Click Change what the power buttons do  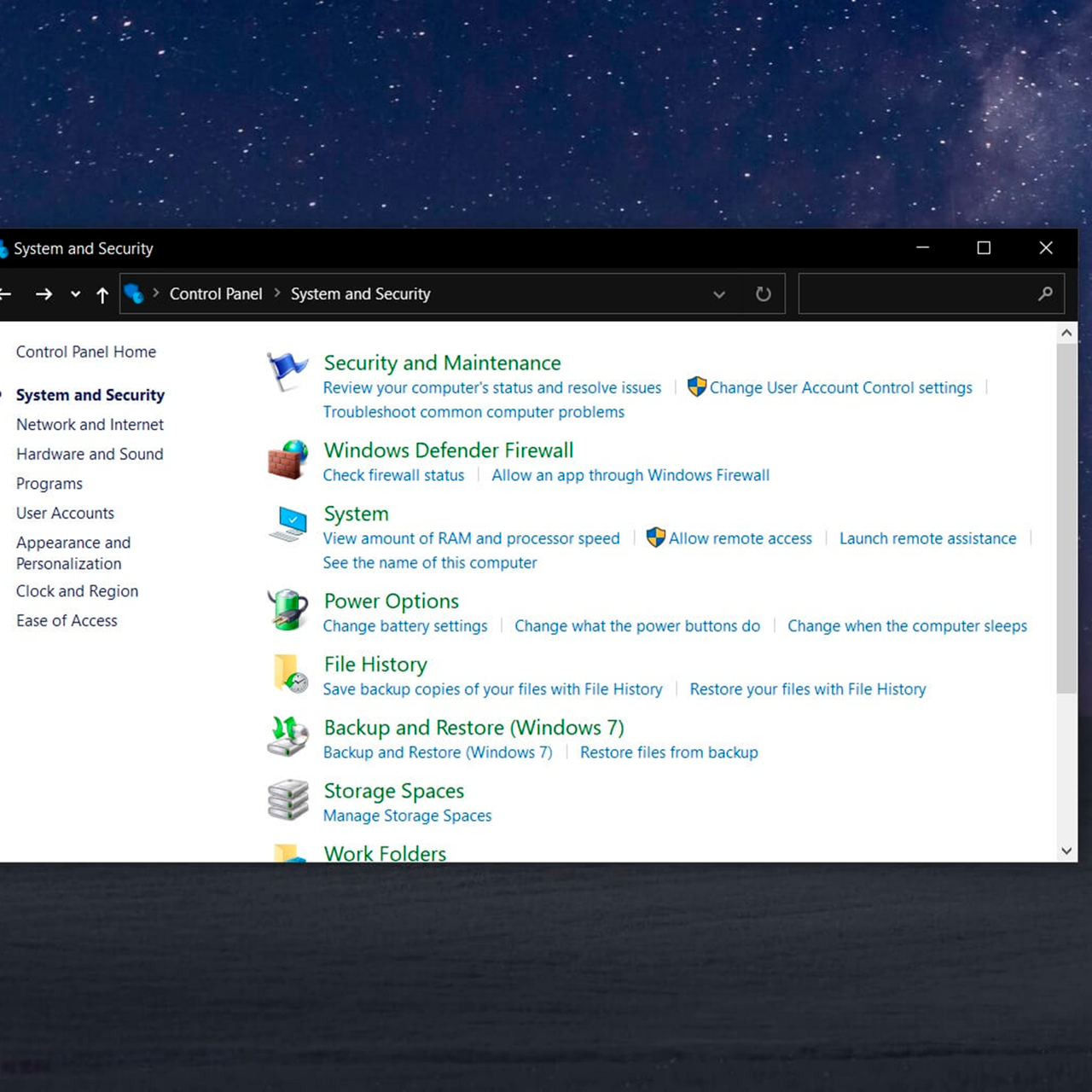pyautogui.click(x=637, y=626)
